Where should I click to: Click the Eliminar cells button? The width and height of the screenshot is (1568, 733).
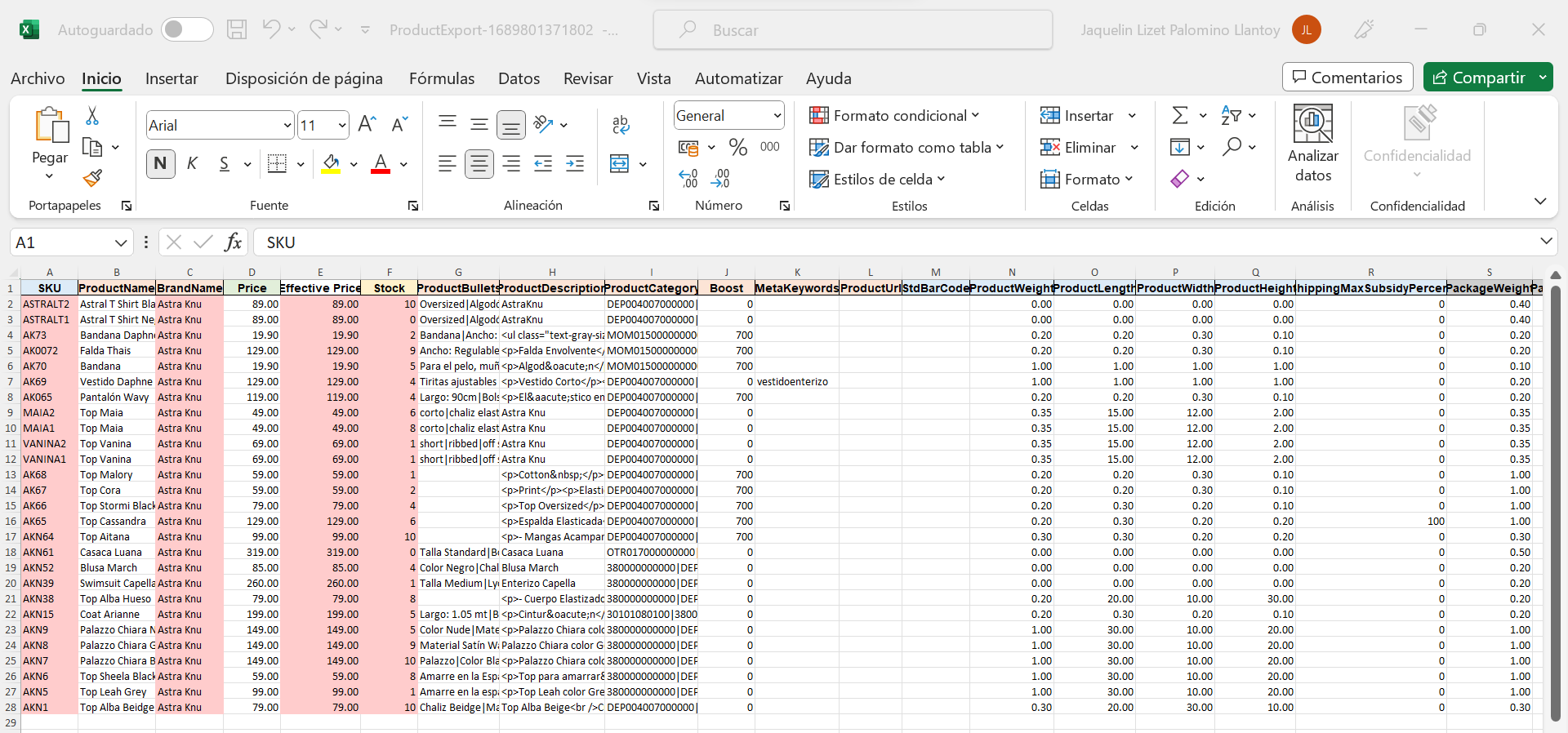click(1079, 147)
